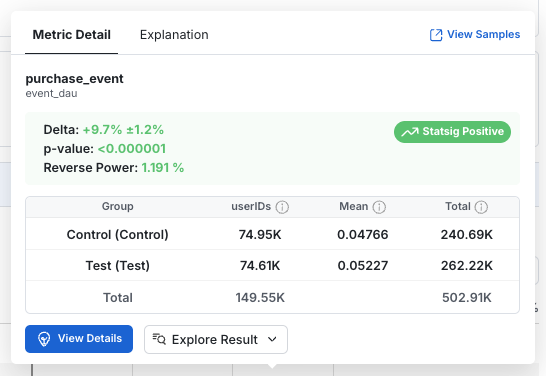Image resolution: width=546 pixels, height=376 pixels.
Task: Click the p-value <0.000001
Action: 132,149
